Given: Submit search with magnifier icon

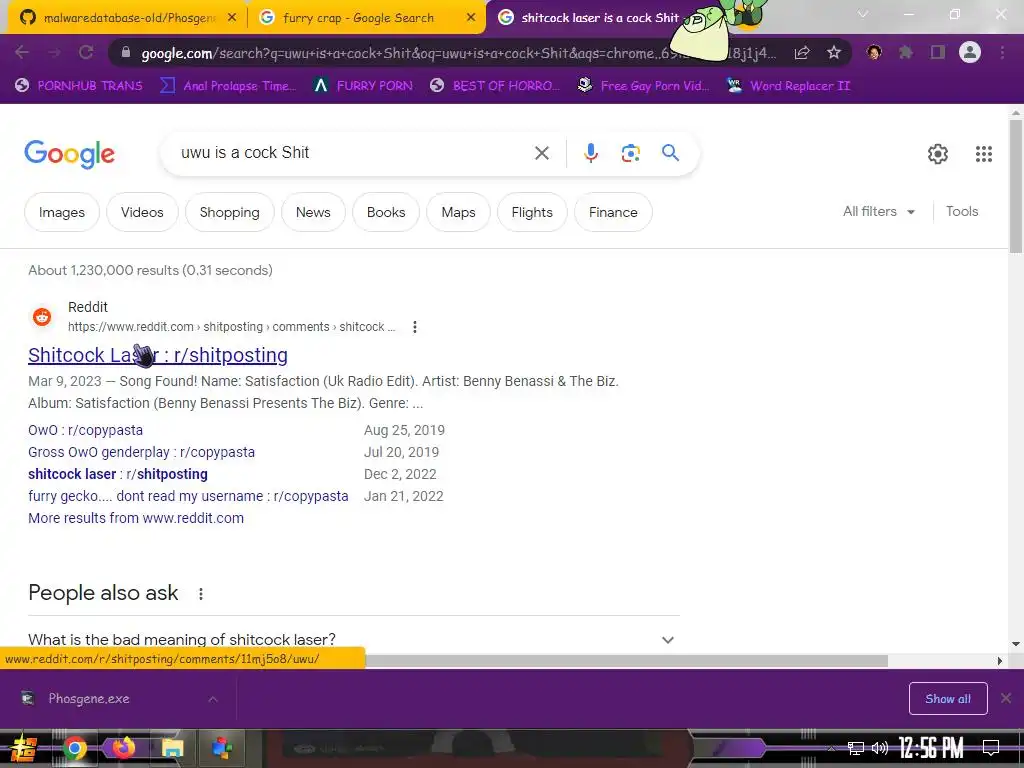Looking at the screenshot, I should [670, 153].
